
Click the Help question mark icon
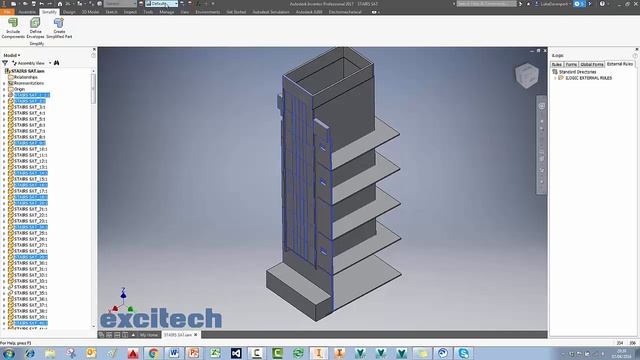click(602, 4)
